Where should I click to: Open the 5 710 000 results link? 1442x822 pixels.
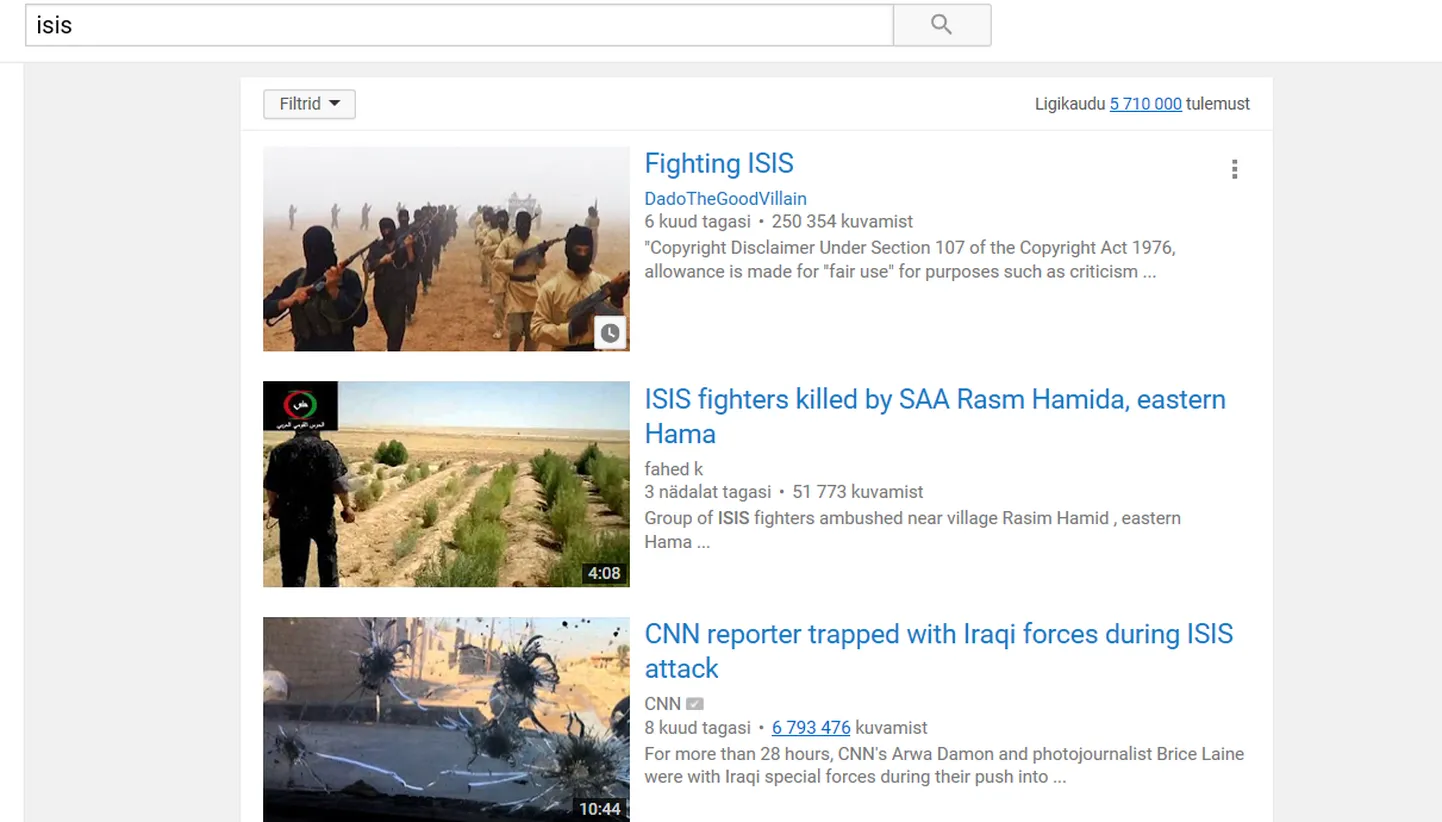[1145, 104]
